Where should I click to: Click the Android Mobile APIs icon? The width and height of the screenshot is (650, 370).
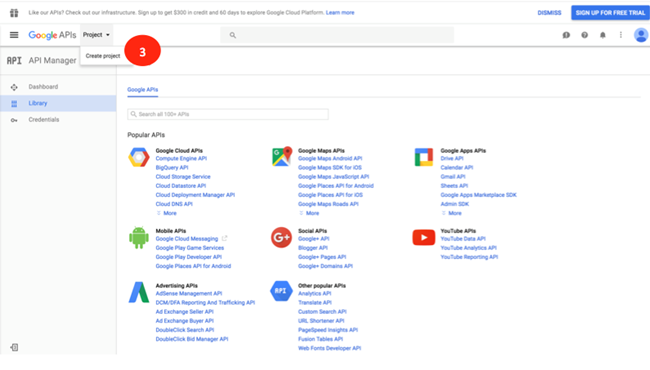coord(139,237)
